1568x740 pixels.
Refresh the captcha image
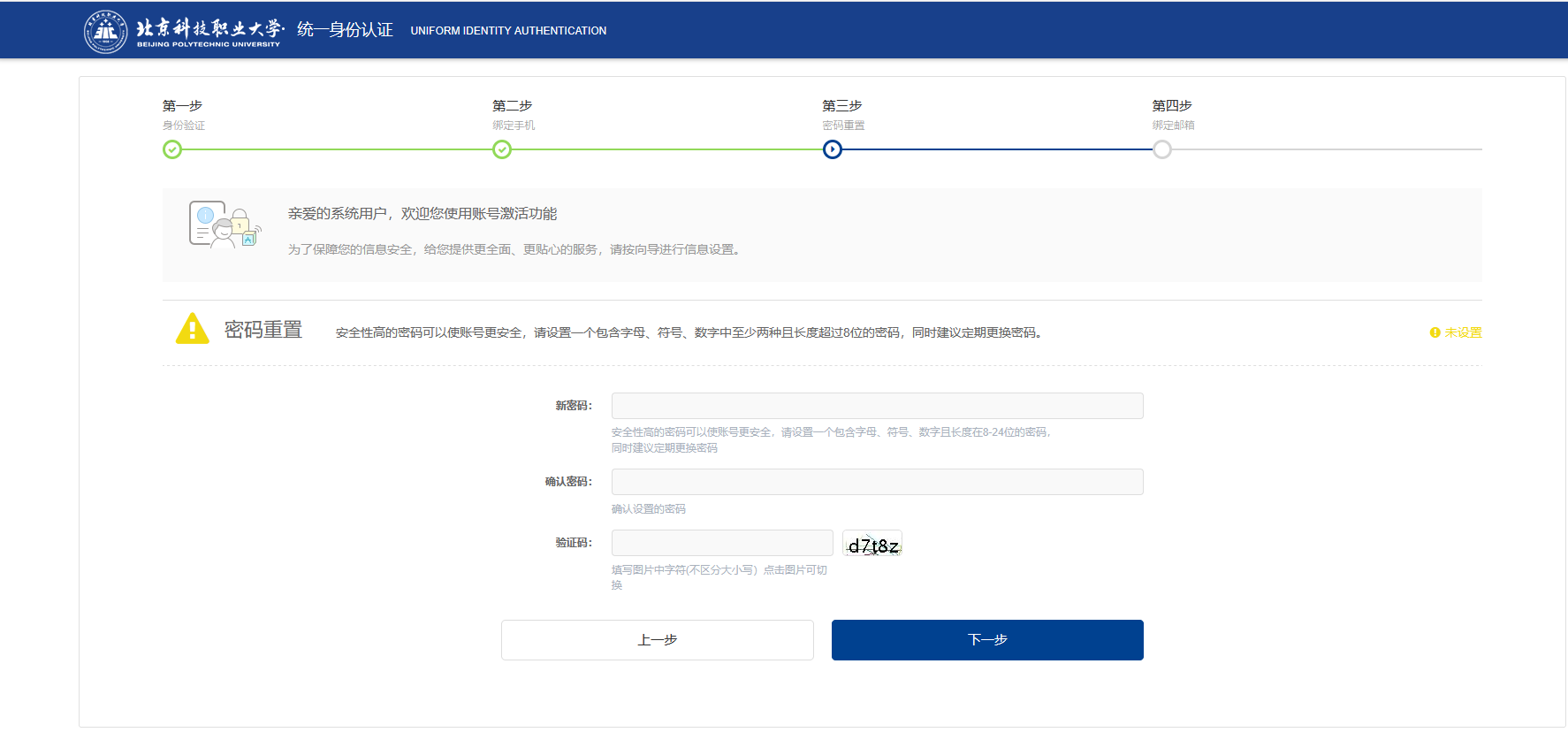coord(872,545)
